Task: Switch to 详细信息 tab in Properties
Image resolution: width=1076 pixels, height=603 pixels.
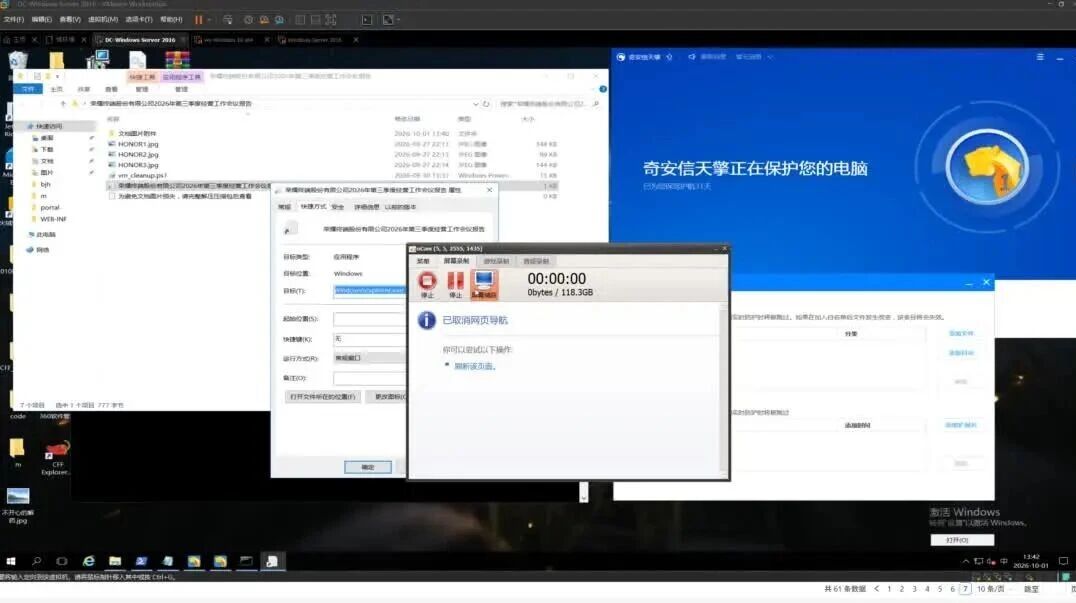Action: [x=366, y=206]
